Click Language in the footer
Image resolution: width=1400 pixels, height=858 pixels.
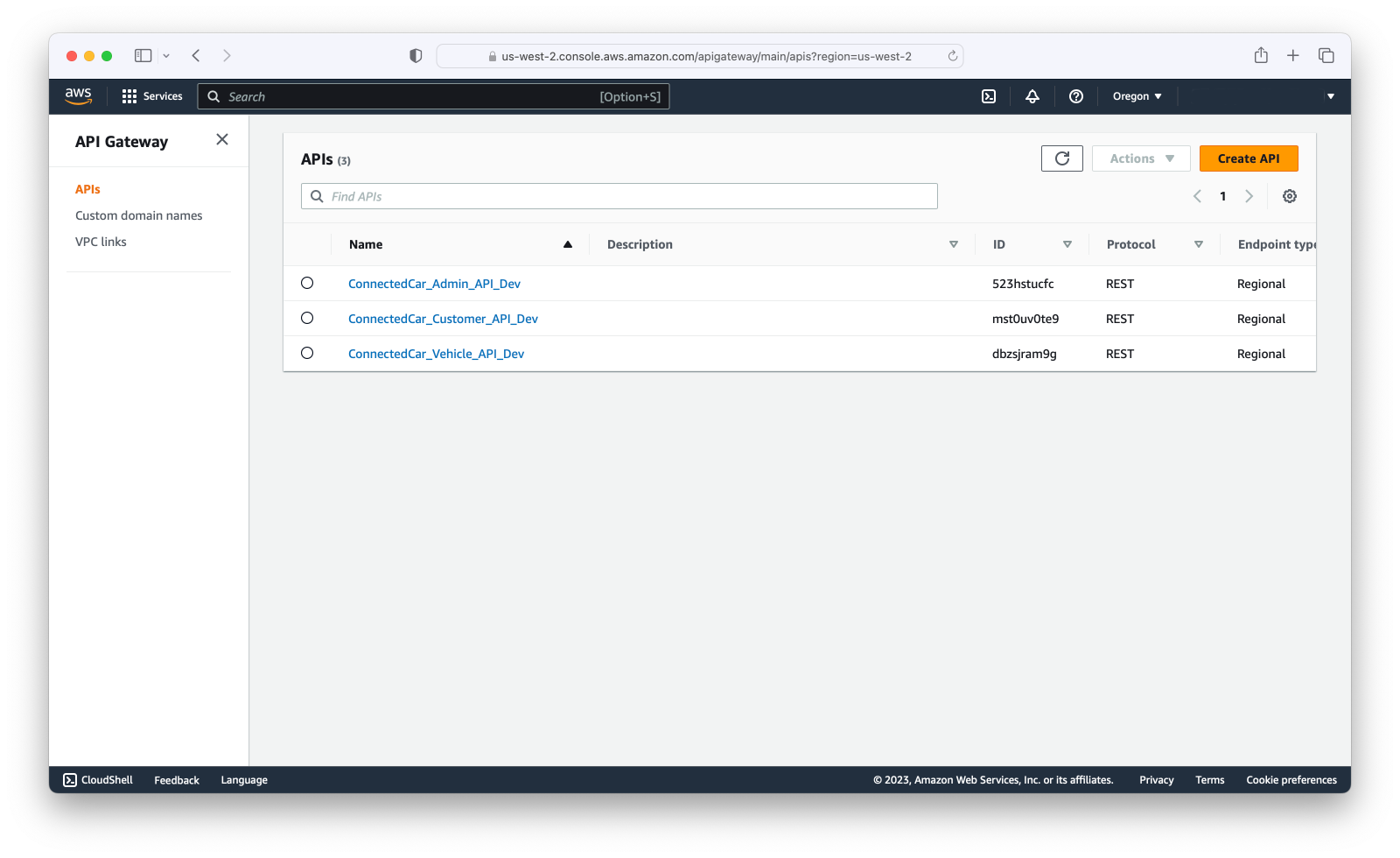click(x=244, y=780)
